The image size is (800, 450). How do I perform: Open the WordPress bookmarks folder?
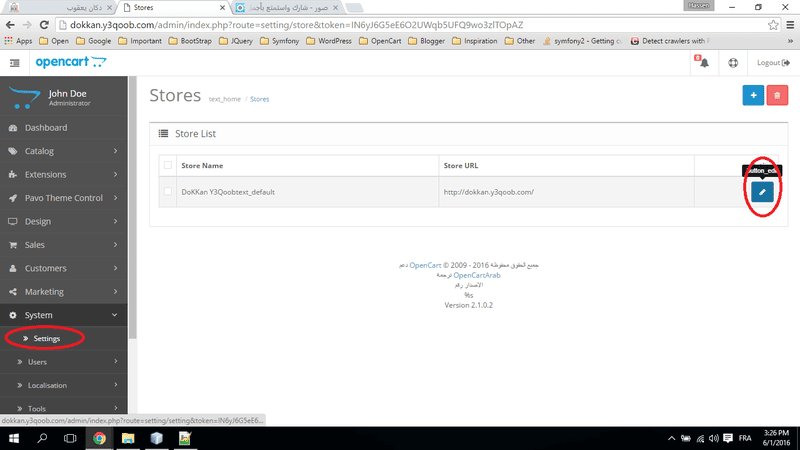[x=329, y=41]
